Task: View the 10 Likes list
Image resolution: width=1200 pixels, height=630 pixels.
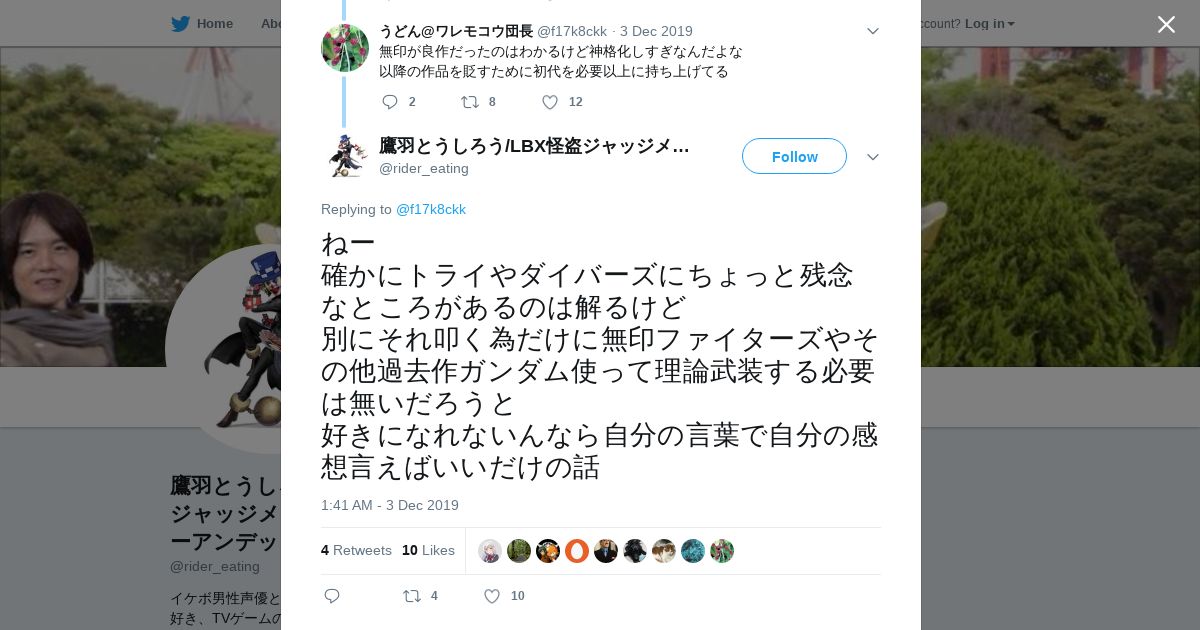Action: click(x=428, y=550)
